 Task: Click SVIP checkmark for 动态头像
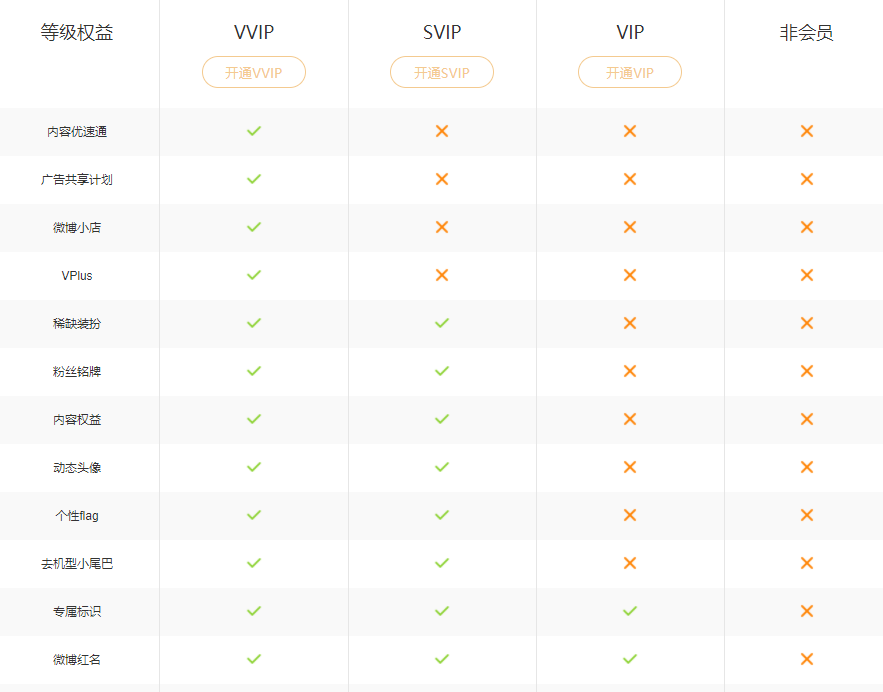coord(442,467)
